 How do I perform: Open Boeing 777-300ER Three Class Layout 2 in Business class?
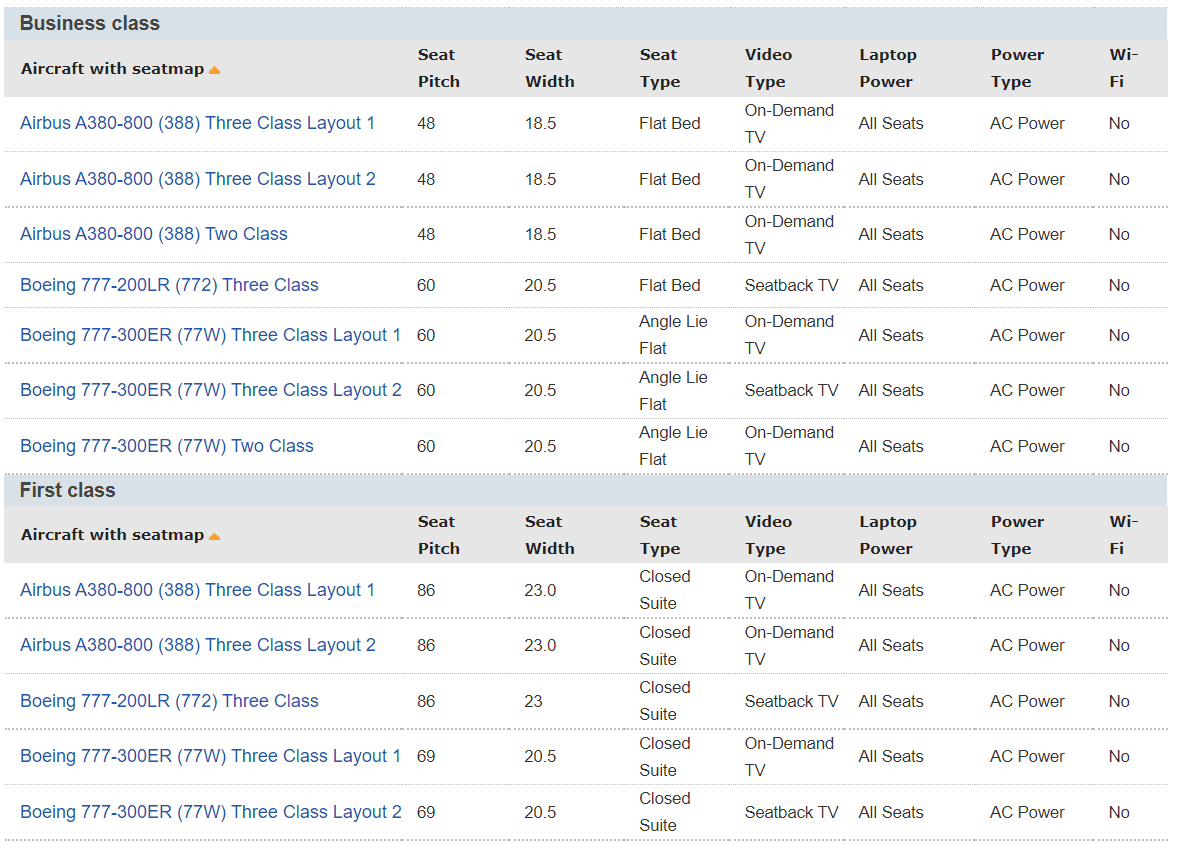[210, 390]
